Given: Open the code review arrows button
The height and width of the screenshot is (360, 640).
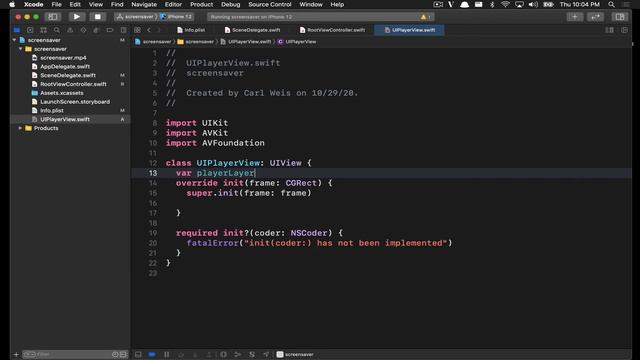Looking at the screenshot, I should coord(596,17).
